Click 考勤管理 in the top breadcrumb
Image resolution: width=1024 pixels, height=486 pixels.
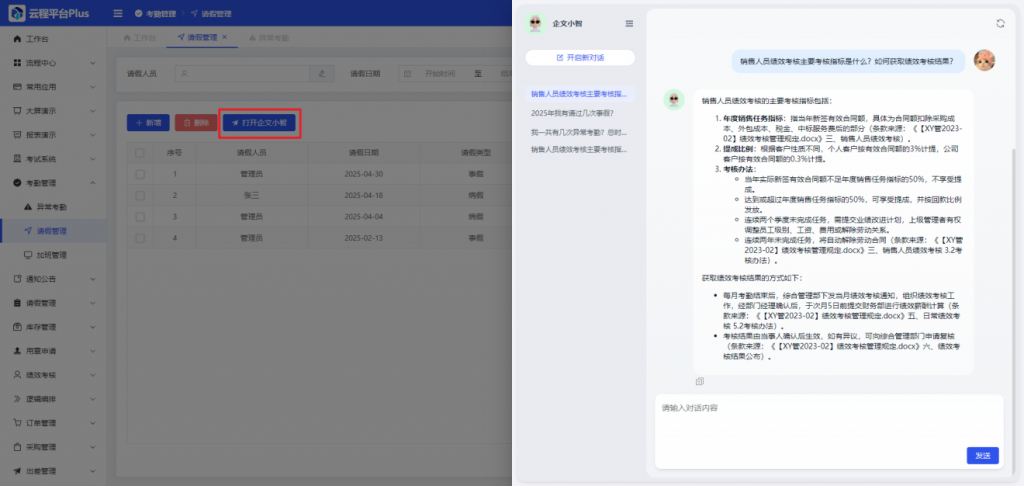(155, 14)
